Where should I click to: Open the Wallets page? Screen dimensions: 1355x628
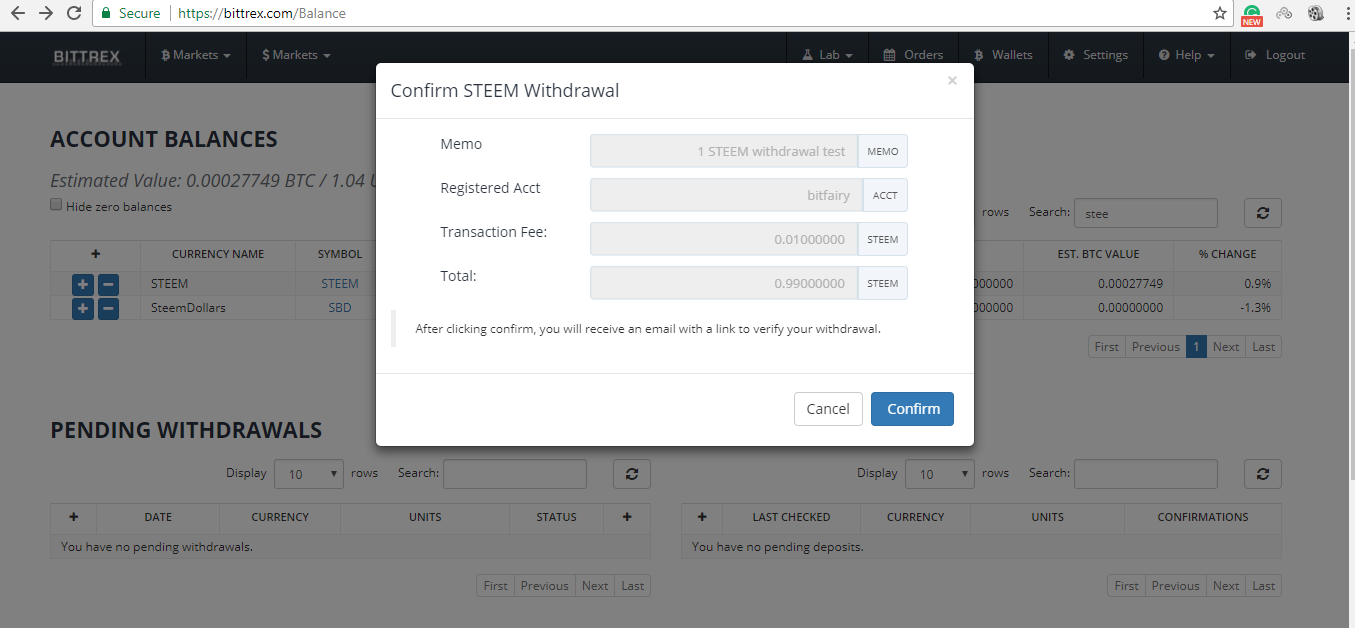[1003, 55]
